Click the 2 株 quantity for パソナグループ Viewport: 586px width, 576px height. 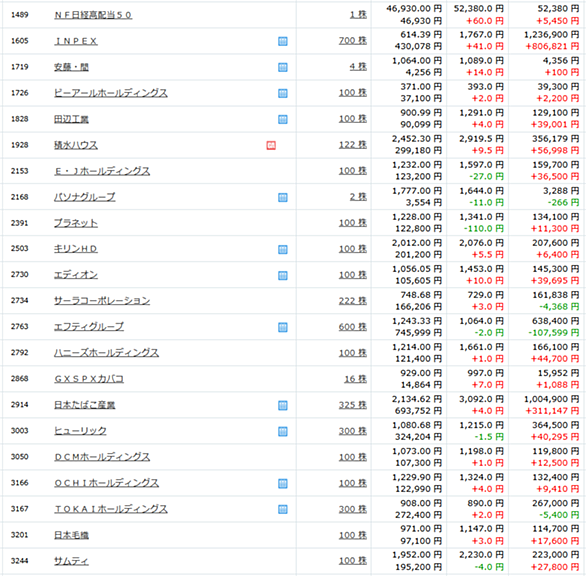358,197
